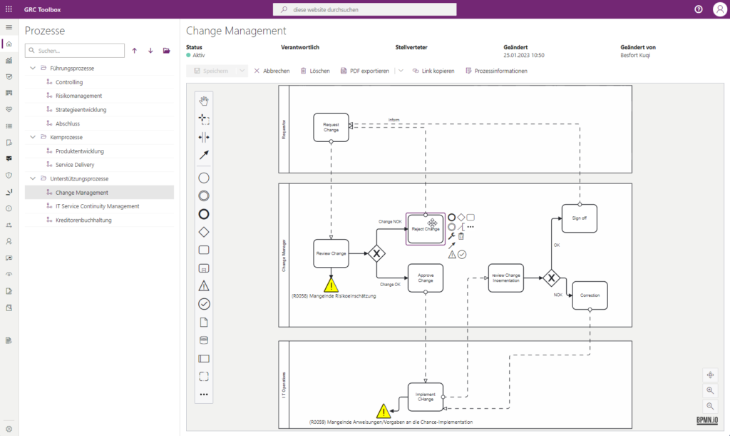Move selected process down with arrow
The image size is (730, 436).
(150, 51)
